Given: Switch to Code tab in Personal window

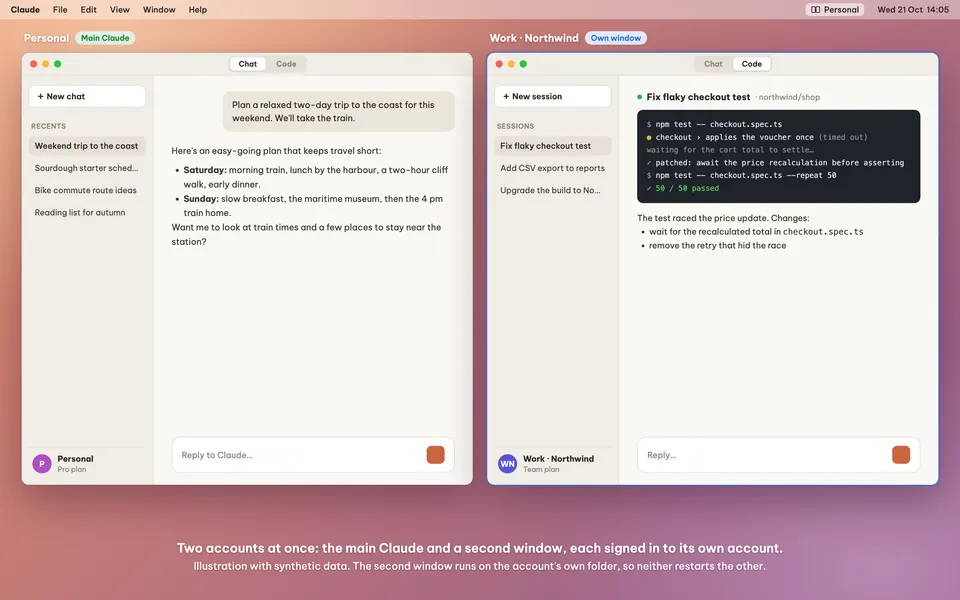Looking at the screenshot, I should [x=286, y=64].
